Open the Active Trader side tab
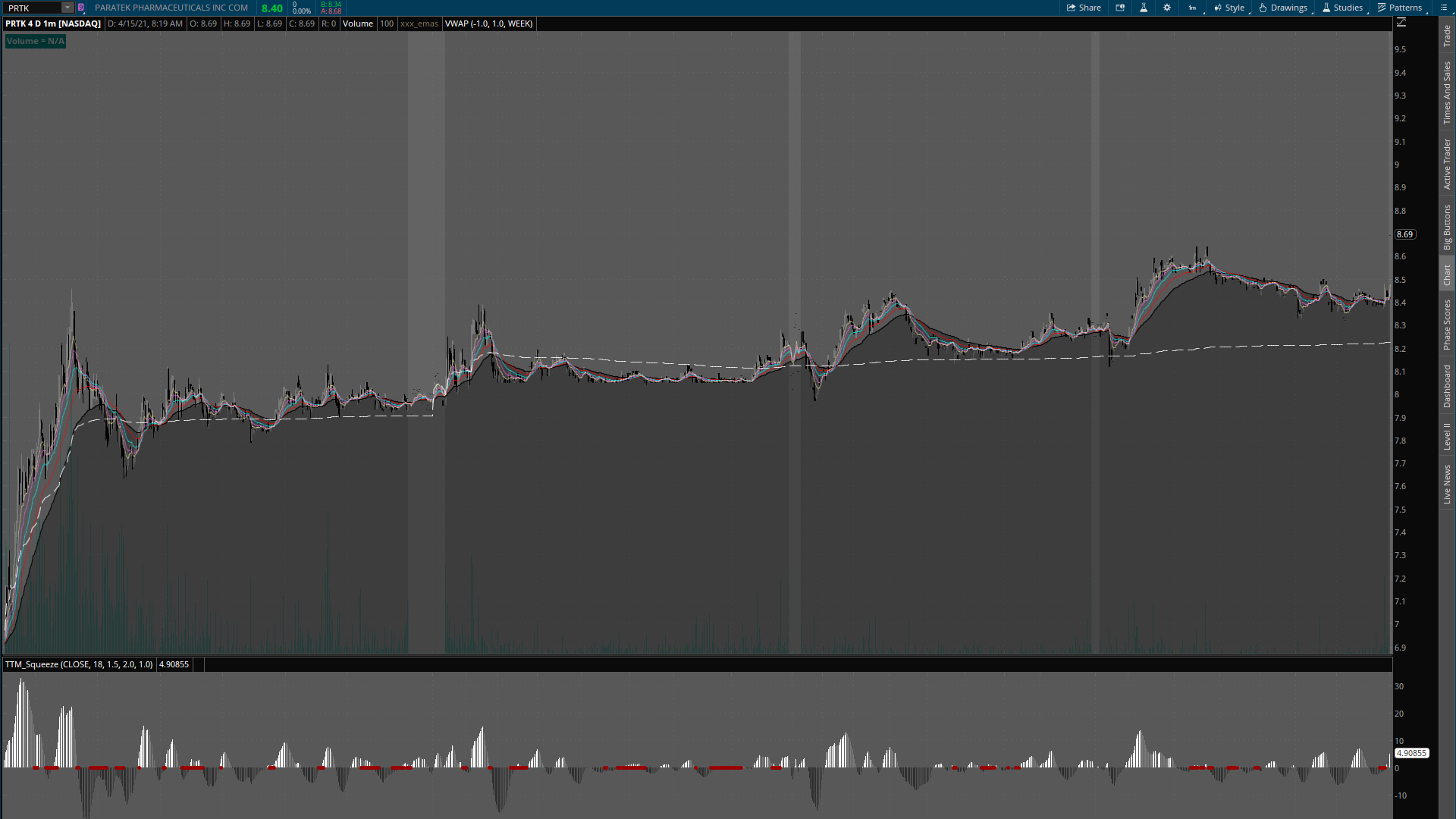Image resolution: width=1456 pixels, height=819 pixels. [1447, 164]
